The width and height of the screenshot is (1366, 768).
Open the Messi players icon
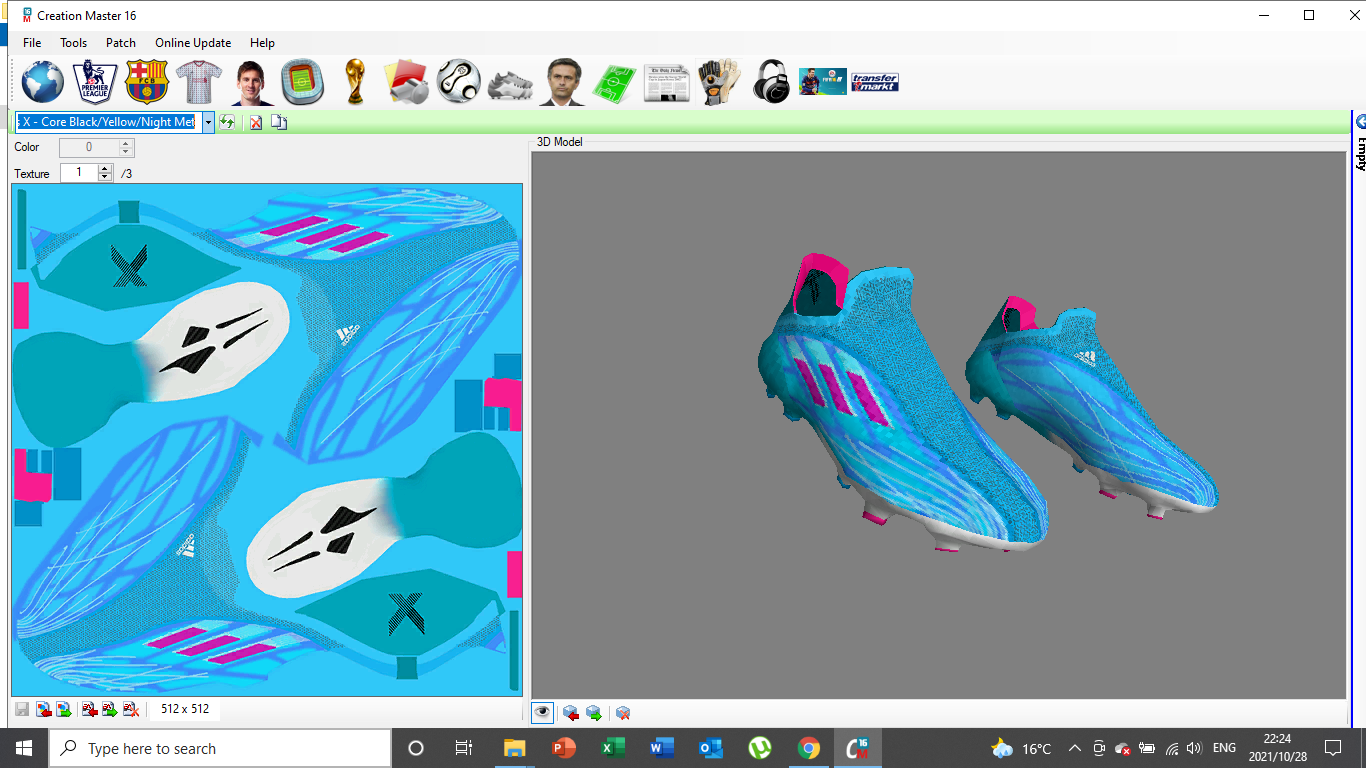tap(250, 82)
